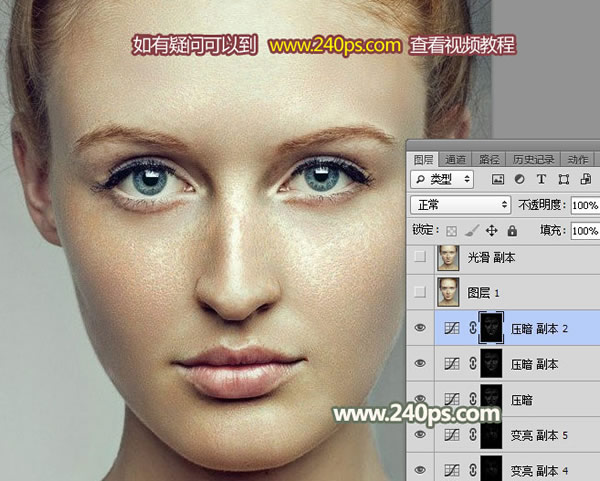Screen dimensions: 600x481
Task: Open the 正常 blend mode dropdown
Action: point(461,205)
